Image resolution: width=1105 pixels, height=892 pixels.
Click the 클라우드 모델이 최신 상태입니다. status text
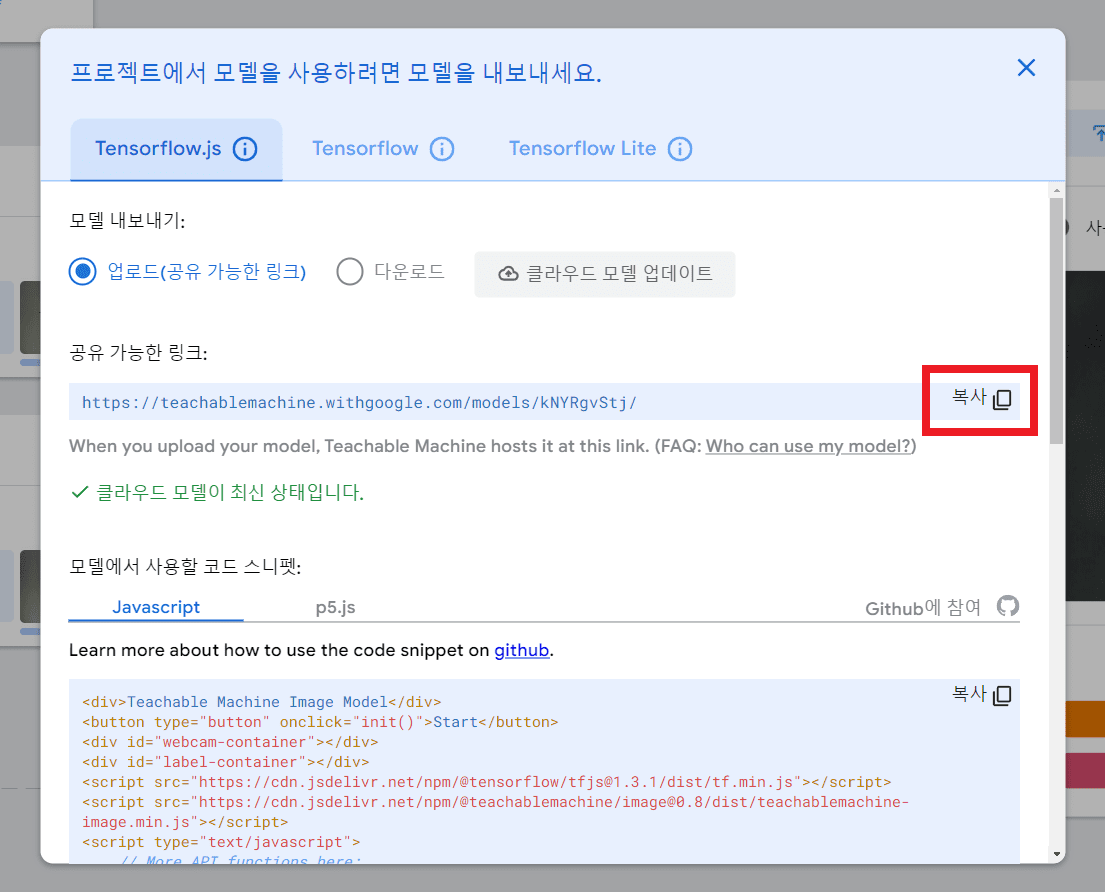point(230,492)
